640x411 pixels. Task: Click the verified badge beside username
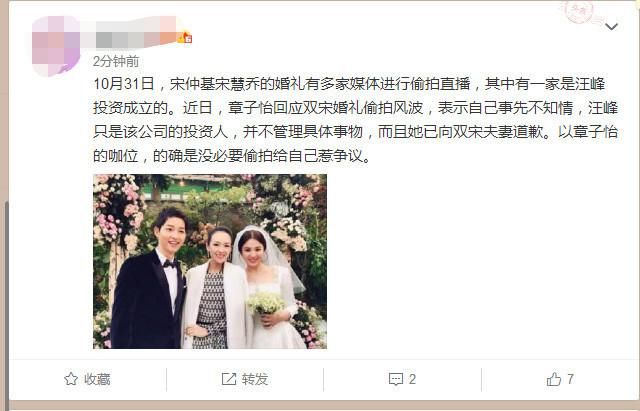pos(185,38)
